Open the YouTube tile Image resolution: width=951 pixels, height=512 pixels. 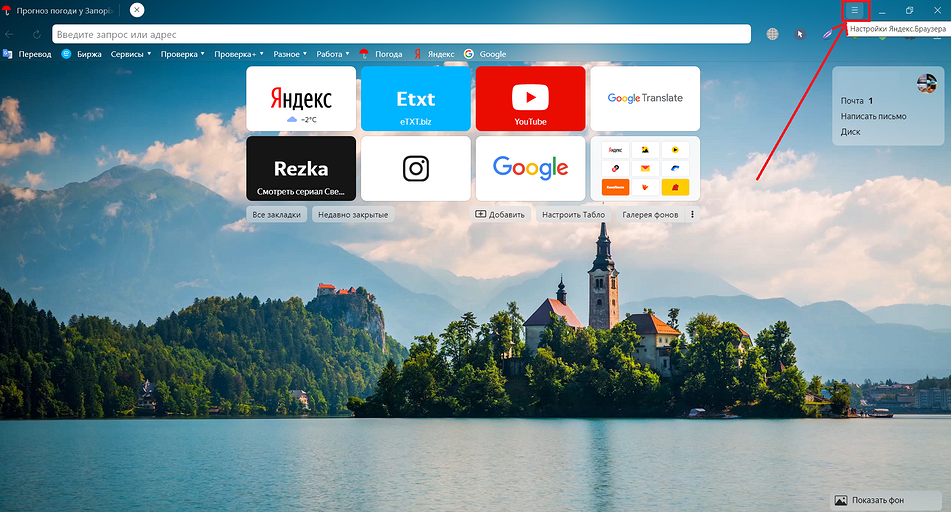coord(530,98)
